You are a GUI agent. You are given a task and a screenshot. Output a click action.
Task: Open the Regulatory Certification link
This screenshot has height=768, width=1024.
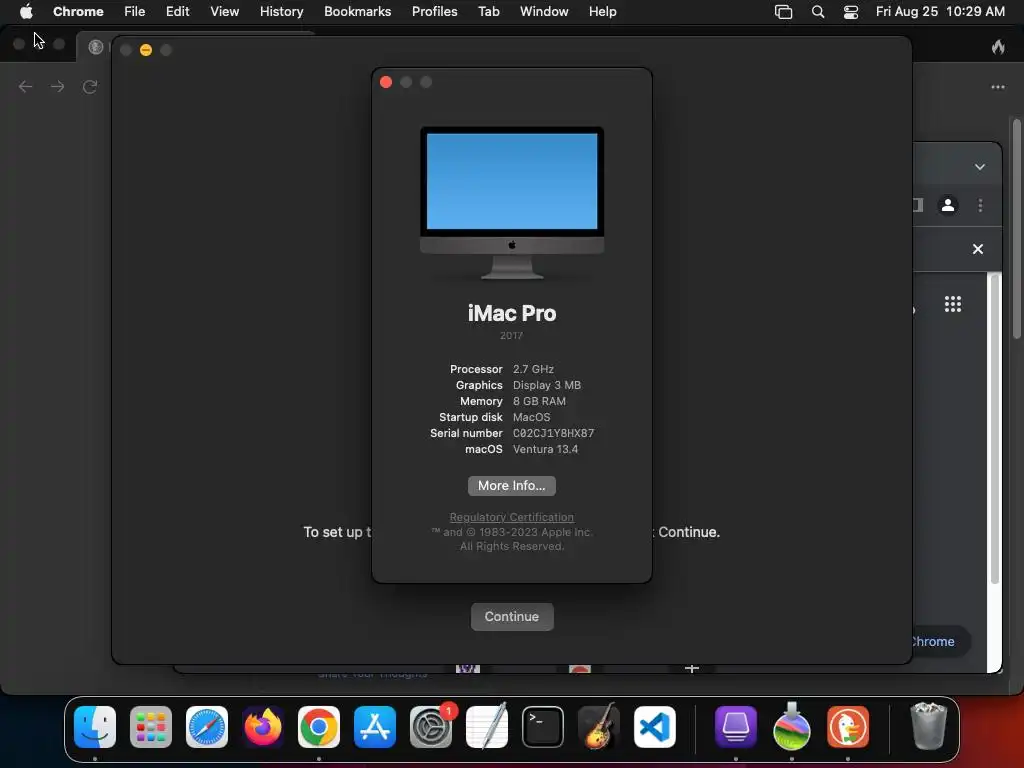[x=511, y=517]
